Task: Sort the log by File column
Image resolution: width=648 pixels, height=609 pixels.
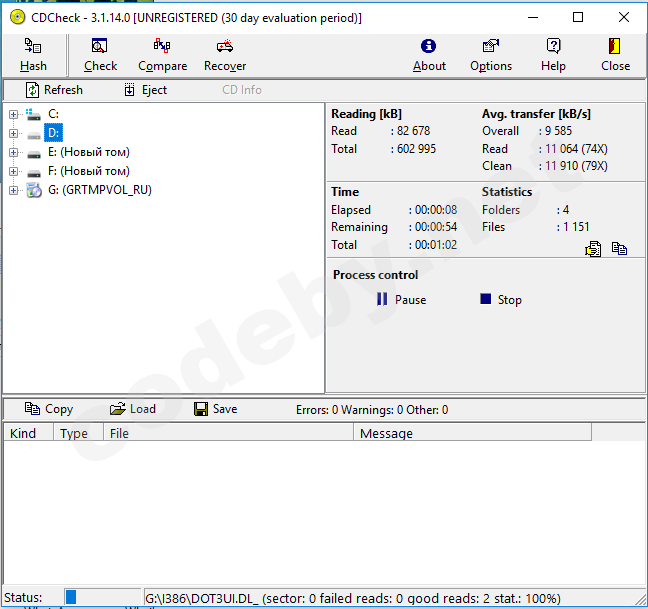Action: click(x=228, y=433)
